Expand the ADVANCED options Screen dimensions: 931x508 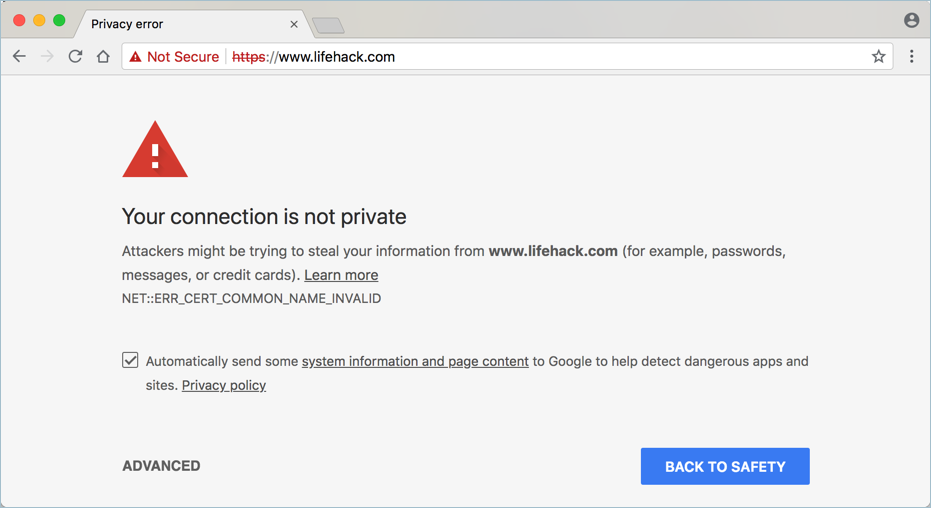pyautogui.click(x=161, y=466)
